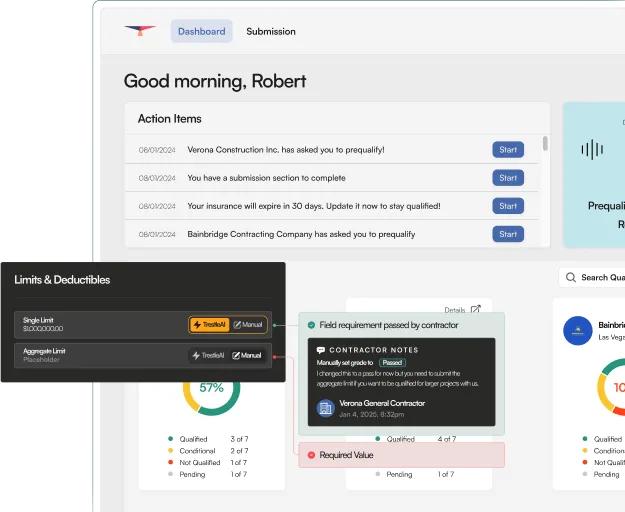Select TrestleAI for Single Limit
Viewport: 625px width, 512px height.
[209, 325]
